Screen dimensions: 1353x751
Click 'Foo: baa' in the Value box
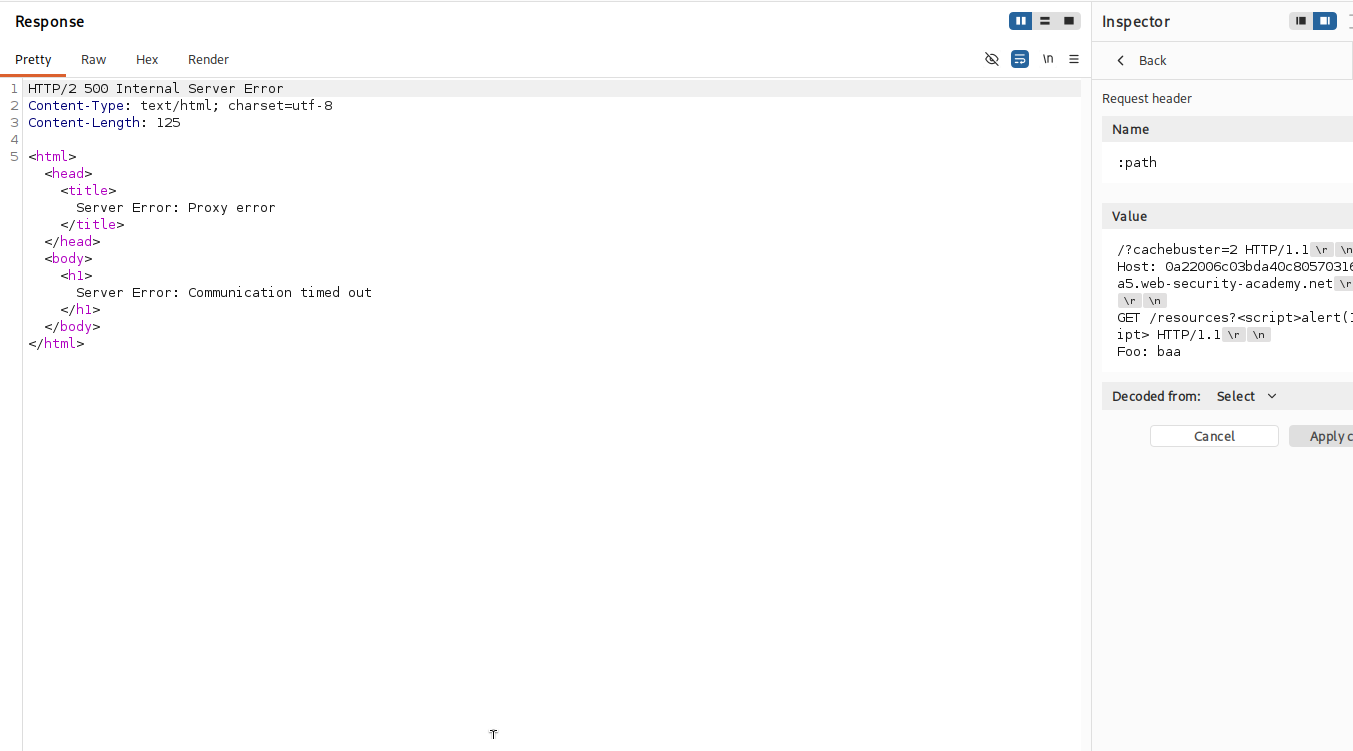(1149, 351)
